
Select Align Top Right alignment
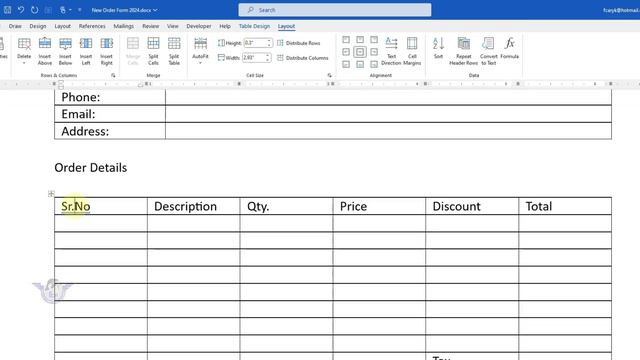(x=374, y=40)
